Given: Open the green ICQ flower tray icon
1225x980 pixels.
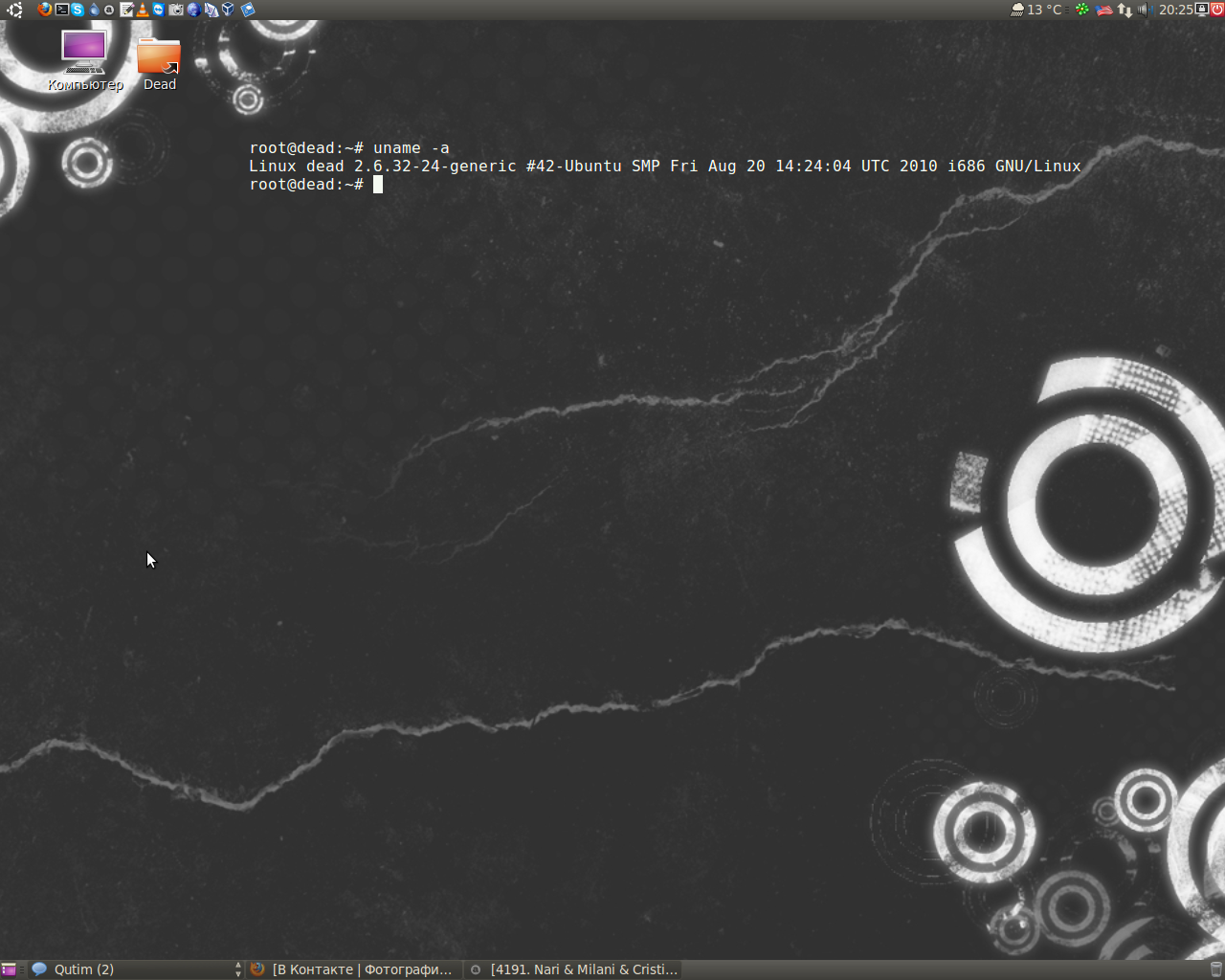Looking at the screenshot, I should point(1082,10).
